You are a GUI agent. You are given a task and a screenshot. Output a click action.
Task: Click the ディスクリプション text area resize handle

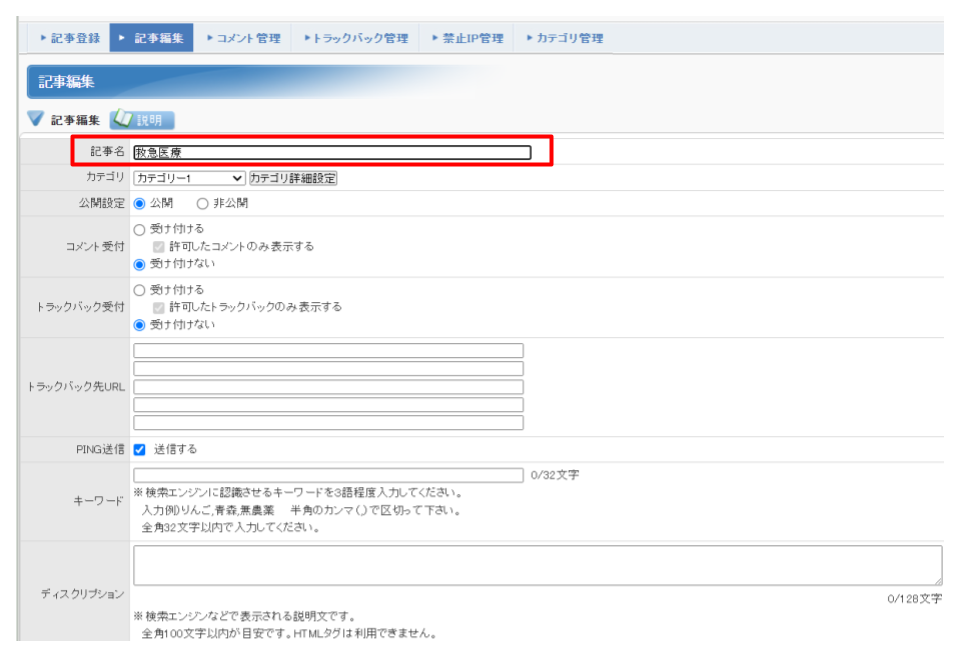(937, 581)
